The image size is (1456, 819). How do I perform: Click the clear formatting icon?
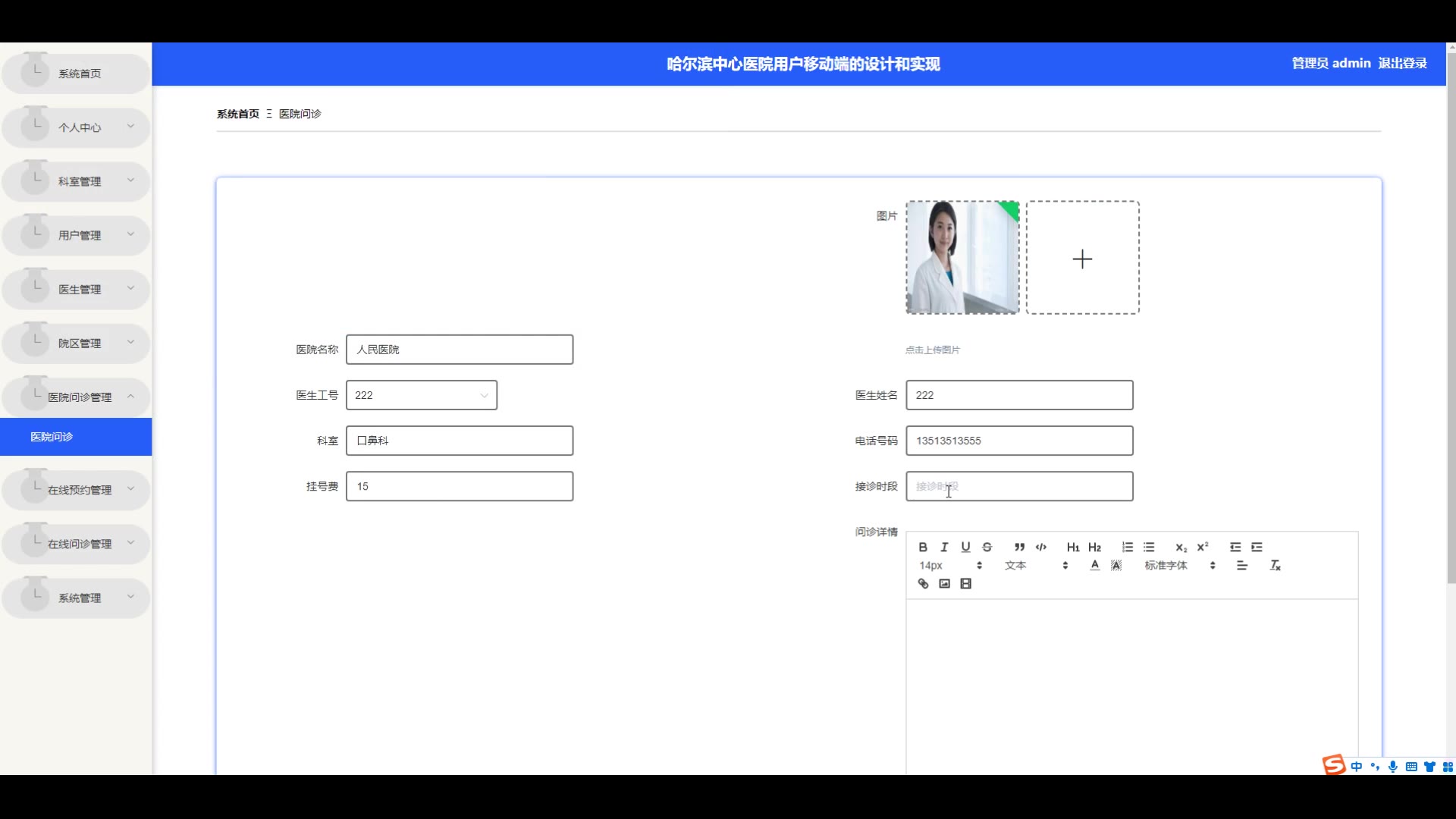1275,565
